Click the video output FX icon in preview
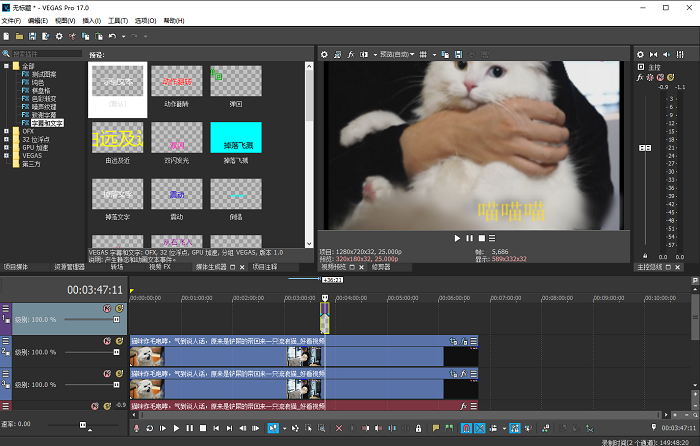 [351, 53]
